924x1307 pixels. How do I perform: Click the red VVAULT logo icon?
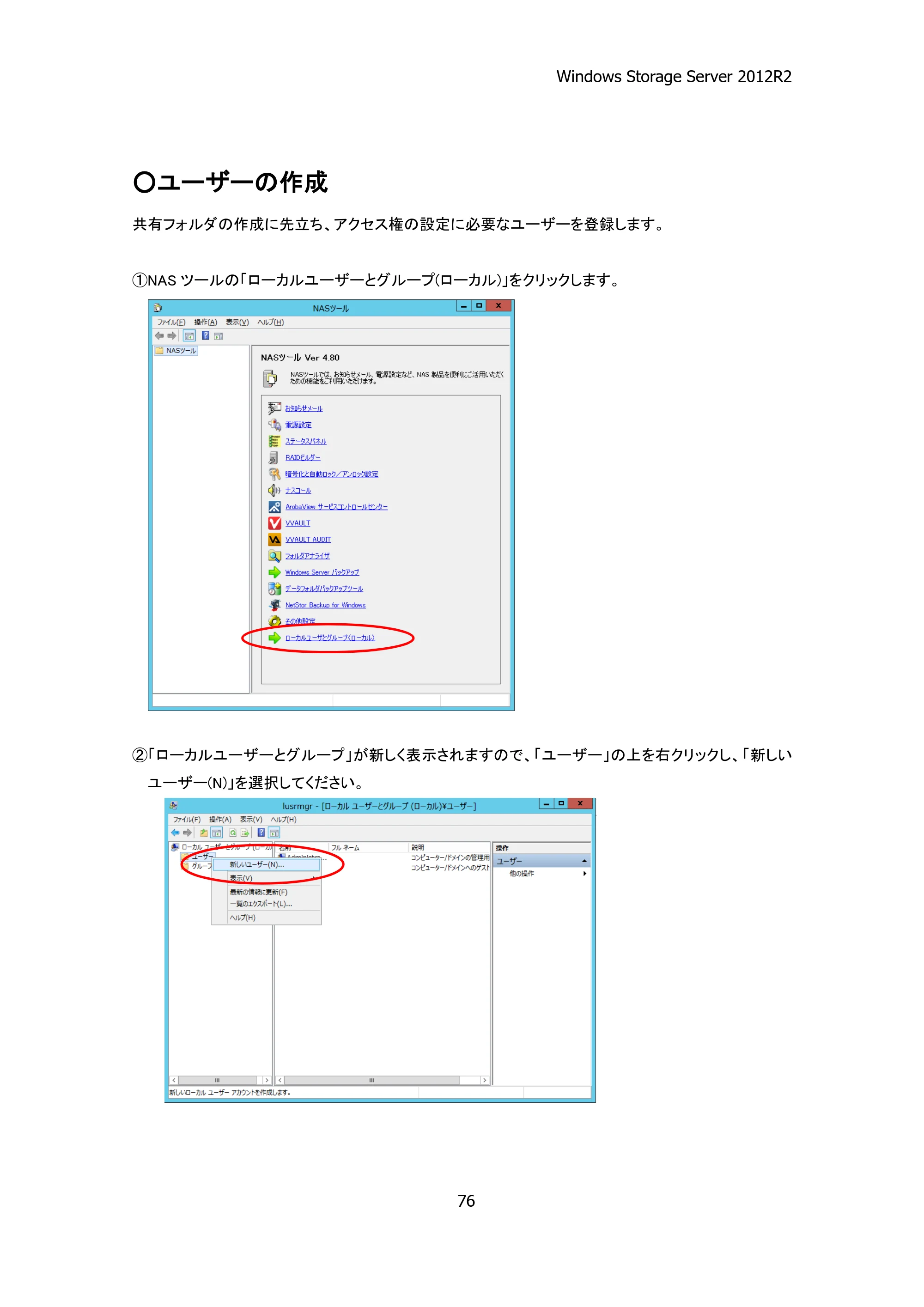tap(274, 523)
